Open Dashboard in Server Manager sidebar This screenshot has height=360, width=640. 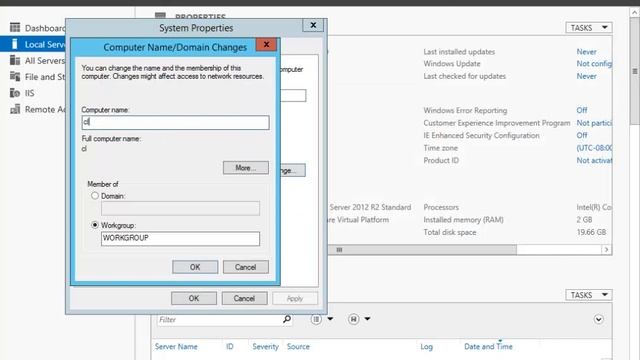[x=45, y=28]
